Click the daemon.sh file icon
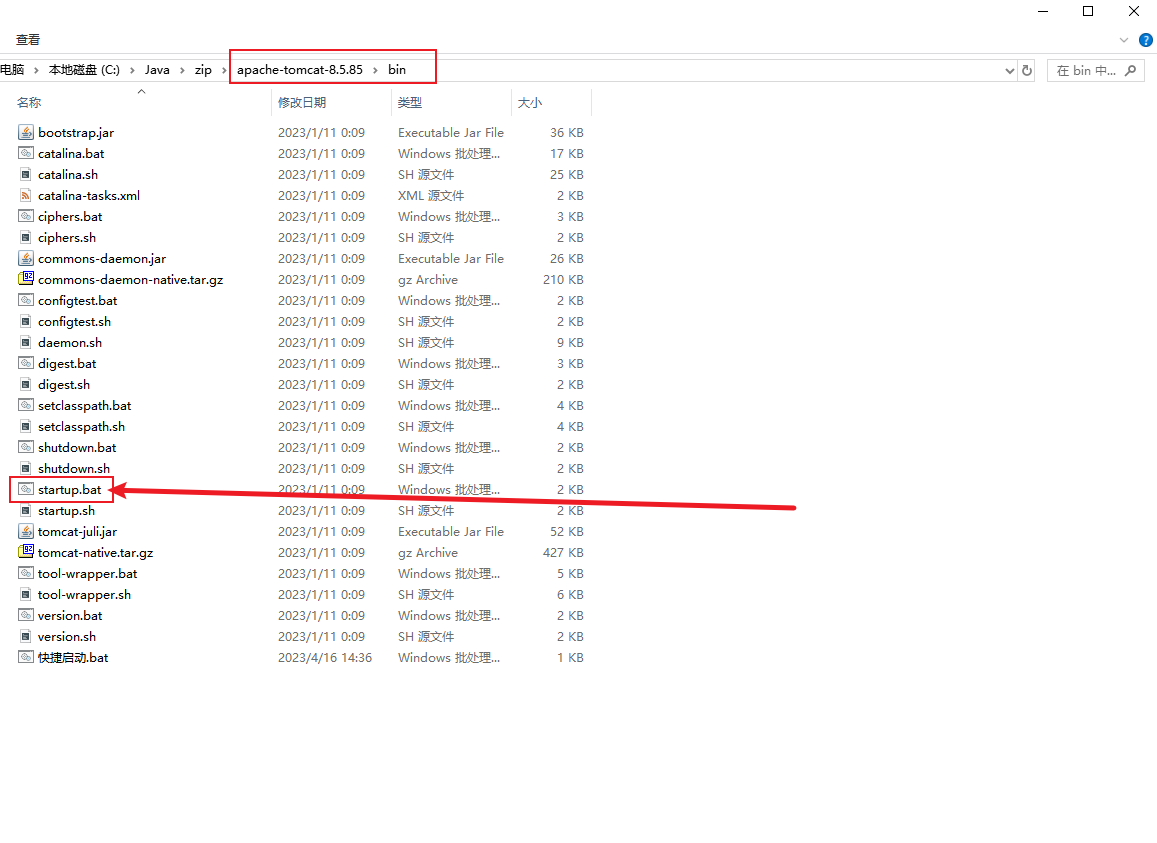 pos(26,343)
